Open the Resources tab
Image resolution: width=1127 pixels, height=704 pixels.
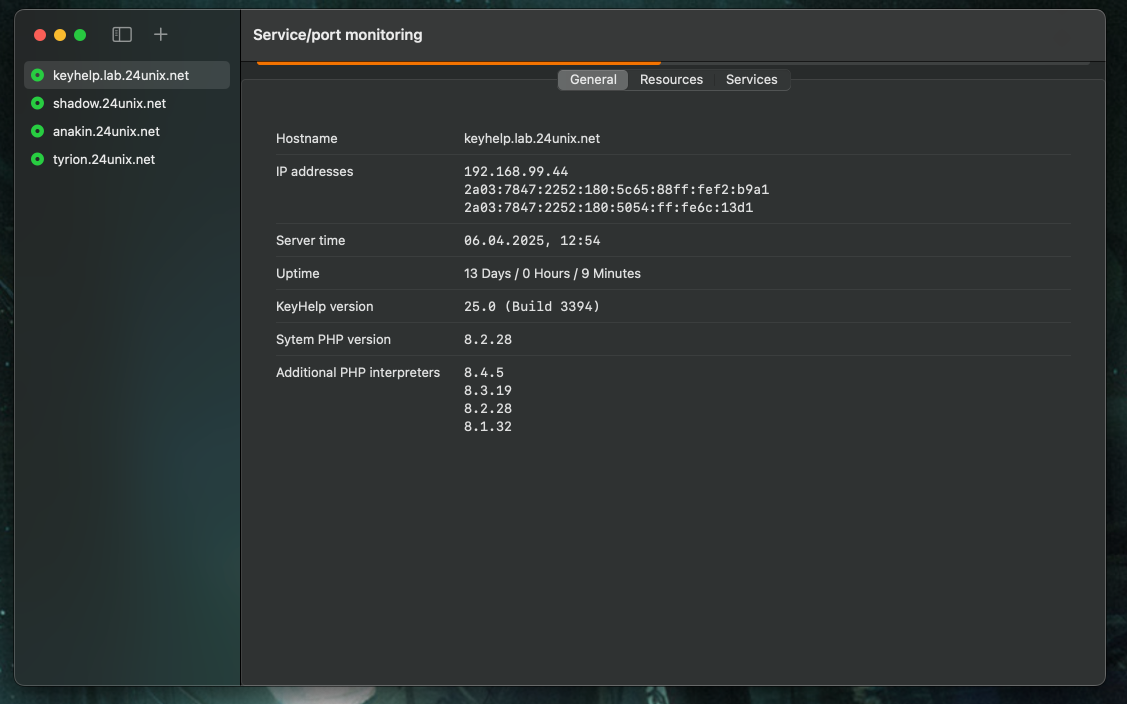pos(671,80)
